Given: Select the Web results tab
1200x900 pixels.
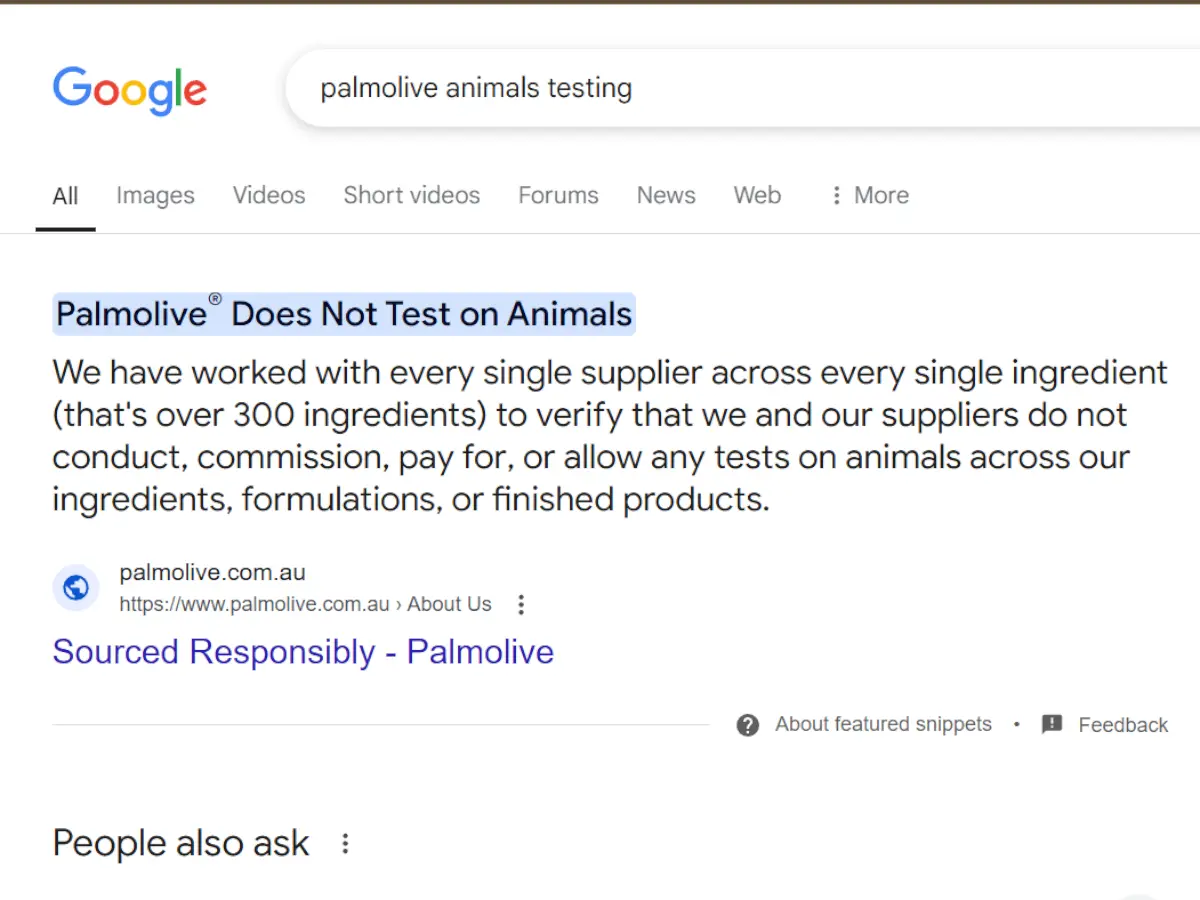Looking at the screenshot, I should click(757, 195).
